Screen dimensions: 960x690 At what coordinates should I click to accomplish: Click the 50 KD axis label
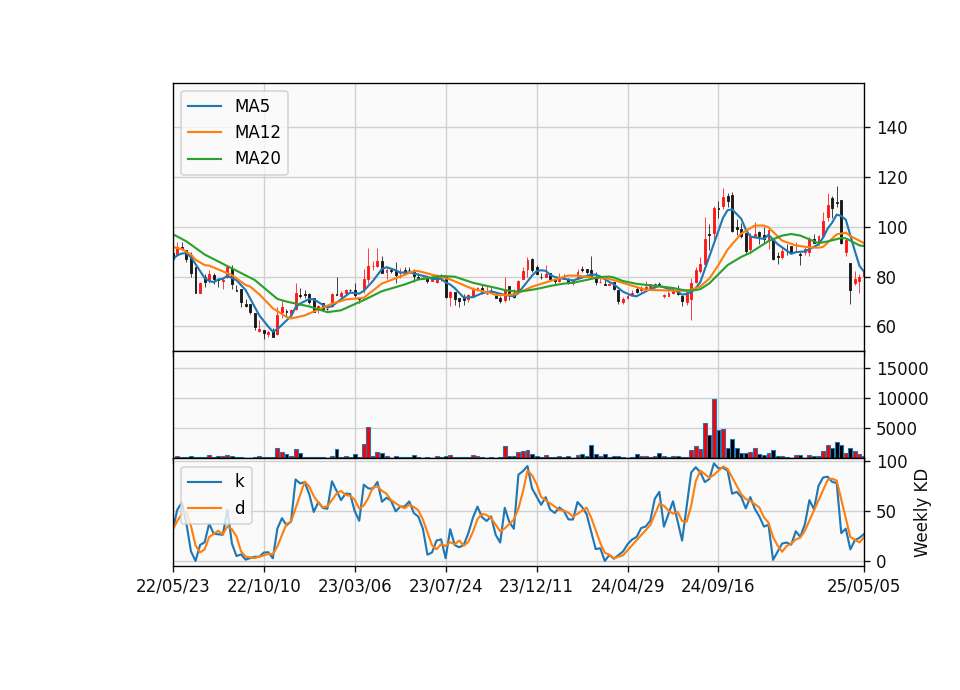[x=887, y=511]
